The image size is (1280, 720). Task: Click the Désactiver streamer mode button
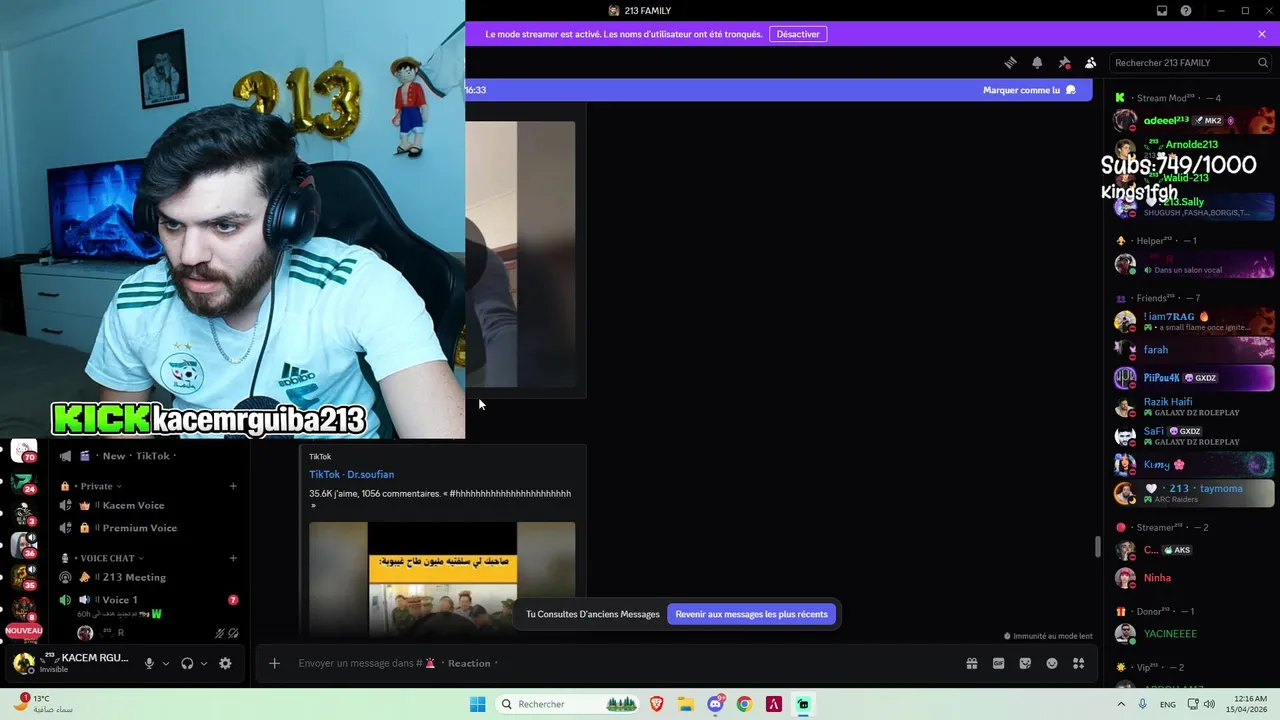coord(798,34)
